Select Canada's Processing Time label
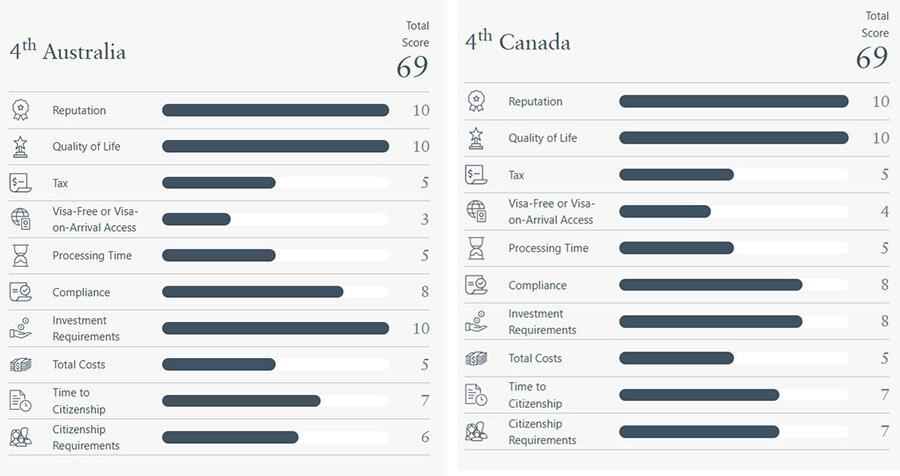Image resolution: width=900 pixels, height=476 pixels. 548,248
